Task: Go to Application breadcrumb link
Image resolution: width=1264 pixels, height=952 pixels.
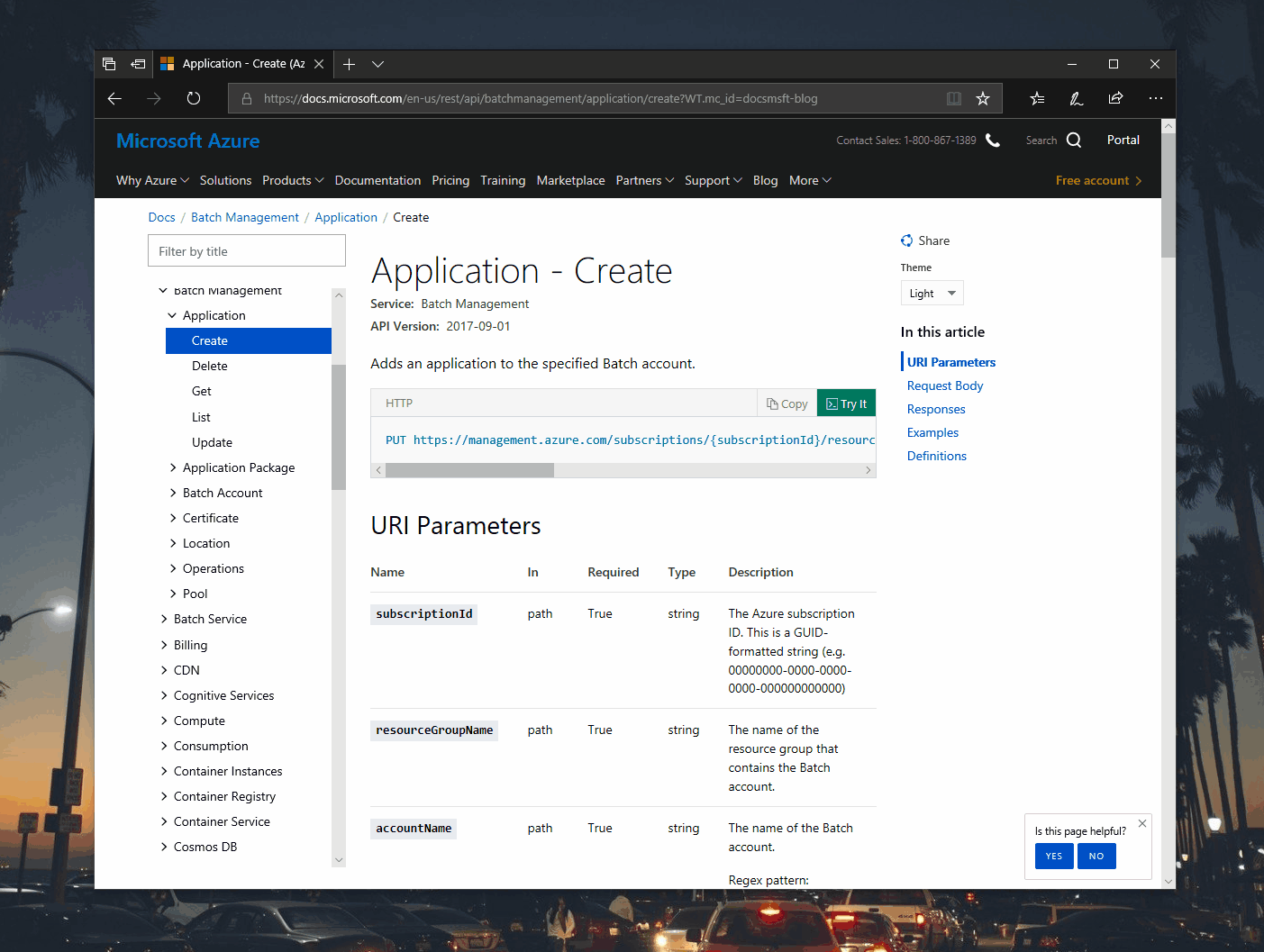Action: tap(346, 218)
